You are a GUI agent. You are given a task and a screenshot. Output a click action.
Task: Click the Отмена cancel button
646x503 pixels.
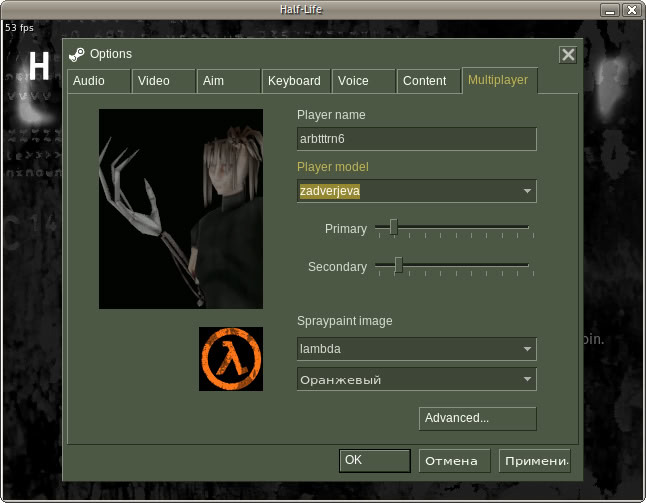pos(454,460)
